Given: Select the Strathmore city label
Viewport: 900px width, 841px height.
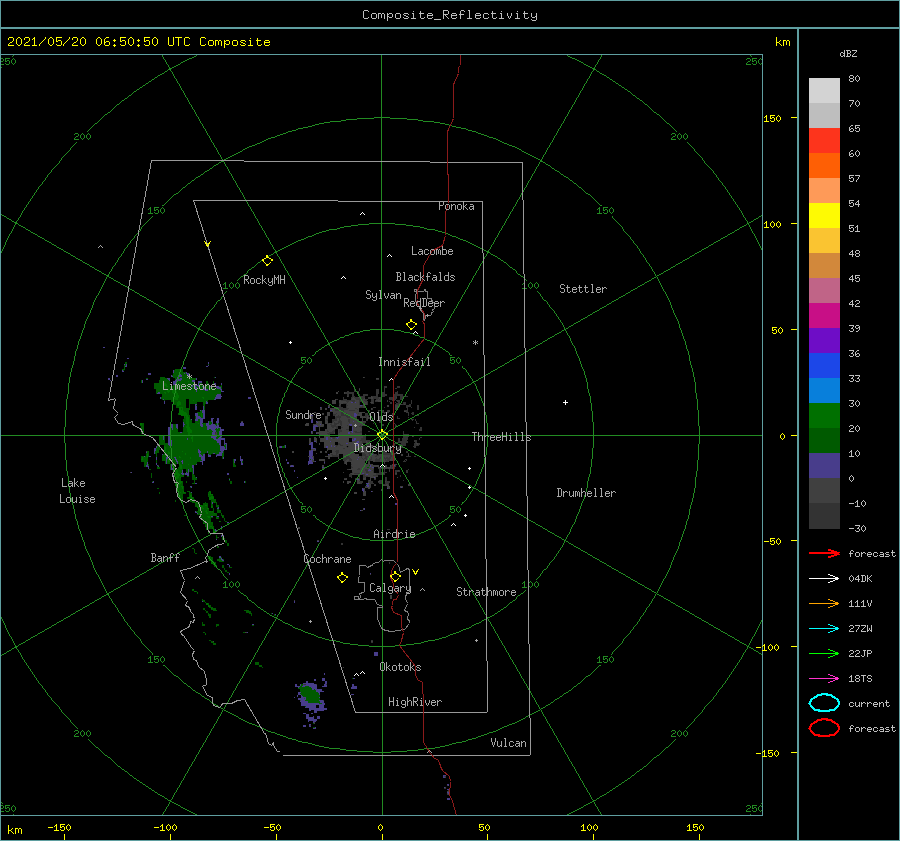Looking at the screenshot, I should [x=486, y=592].
